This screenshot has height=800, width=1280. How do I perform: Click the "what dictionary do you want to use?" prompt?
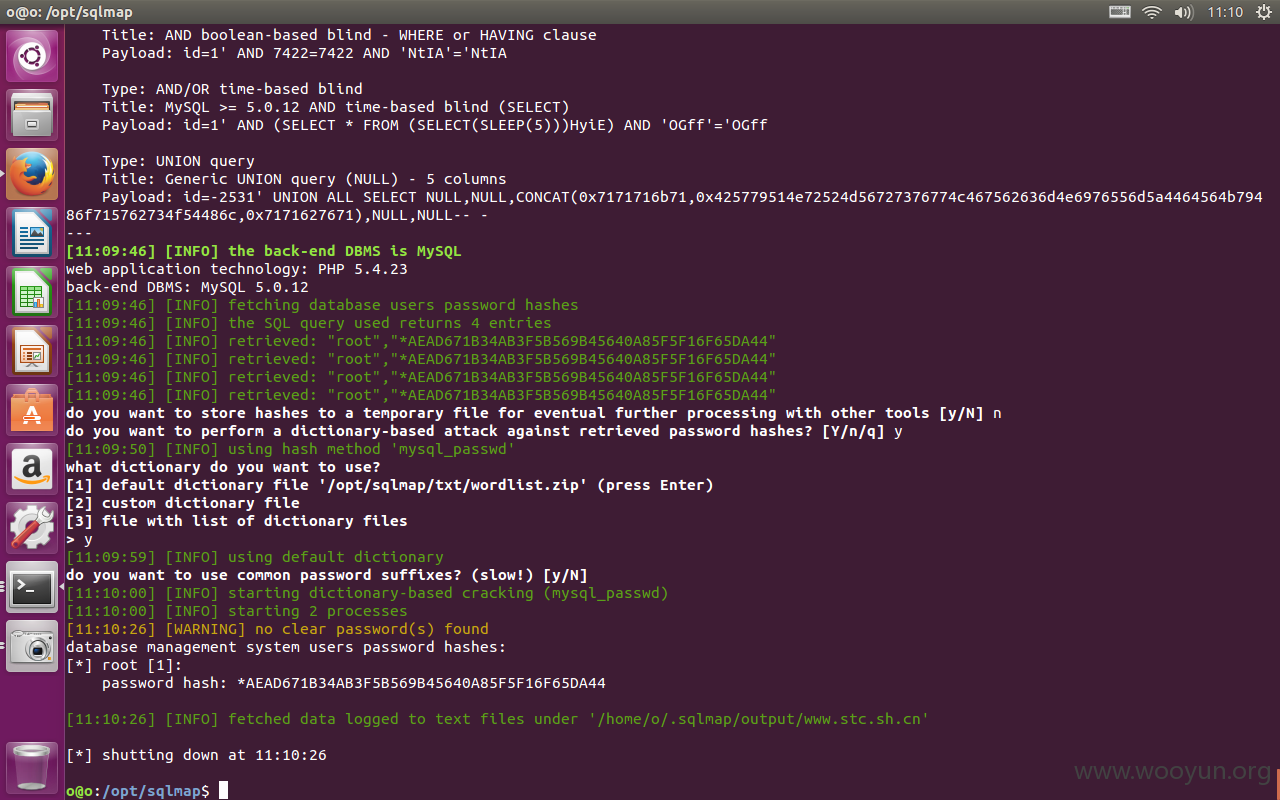(223, 467)
